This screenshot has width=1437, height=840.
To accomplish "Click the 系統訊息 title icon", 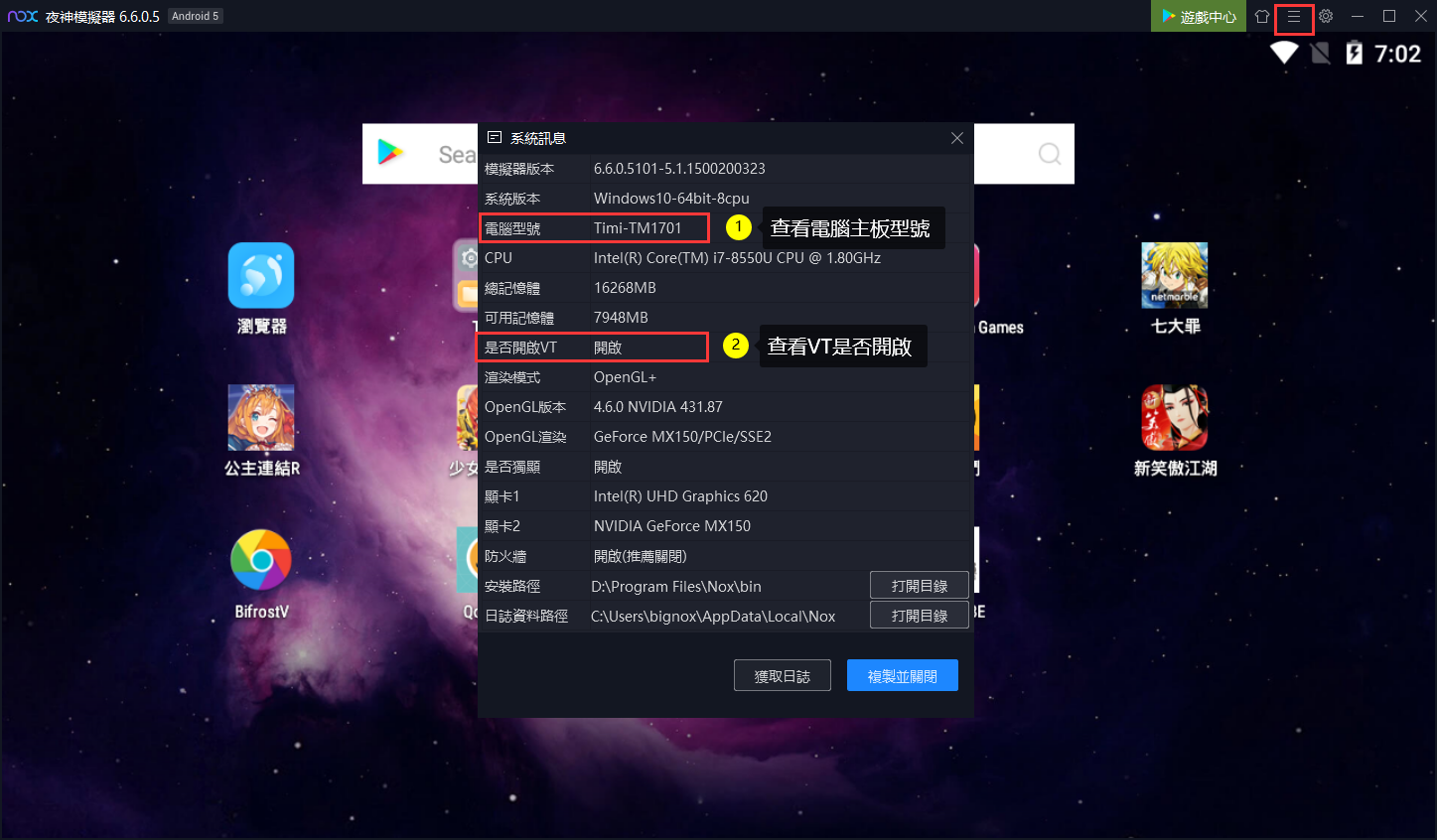I will (495, 138).
